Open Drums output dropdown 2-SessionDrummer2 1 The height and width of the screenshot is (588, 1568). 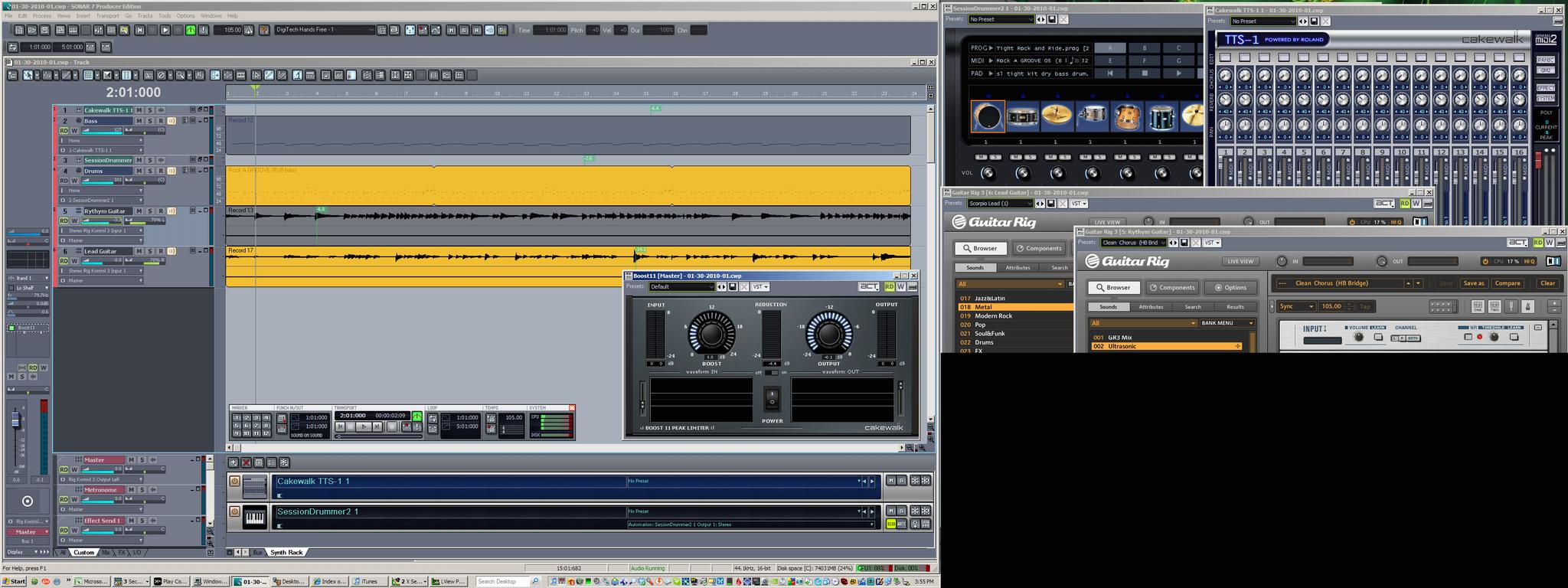click(x=101, y=201)
